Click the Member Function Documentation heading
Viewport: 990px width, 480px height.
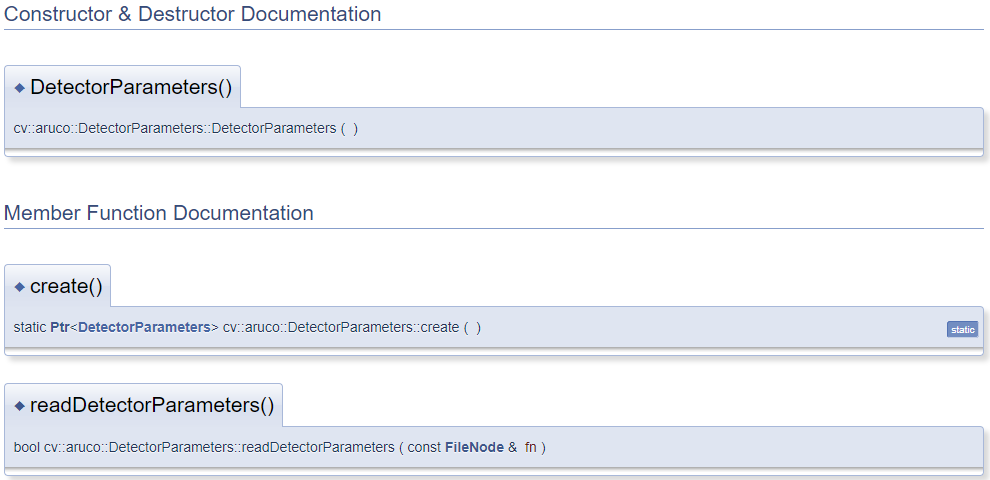click(159, 213)
